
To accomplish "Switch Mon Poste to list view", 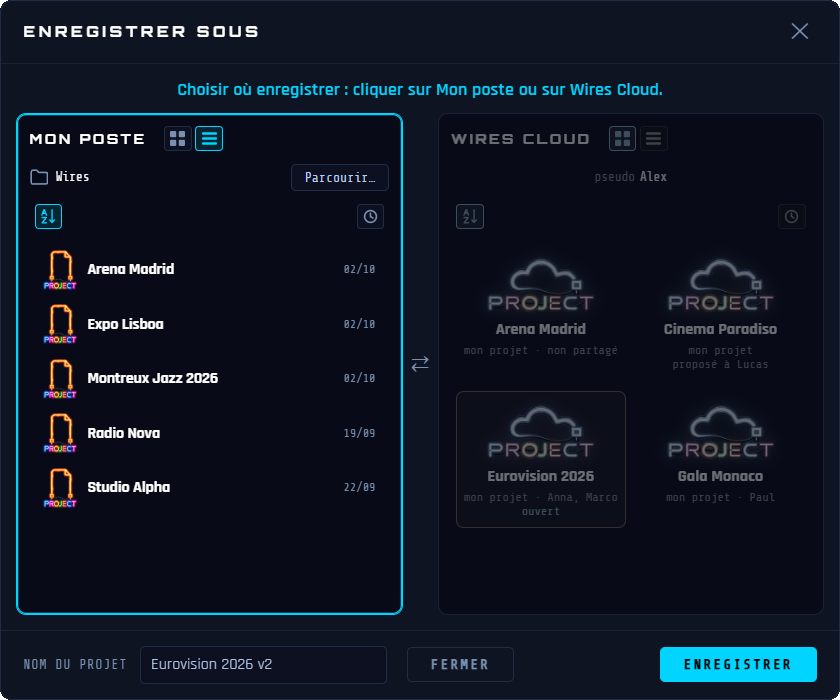I will point(209,139).
